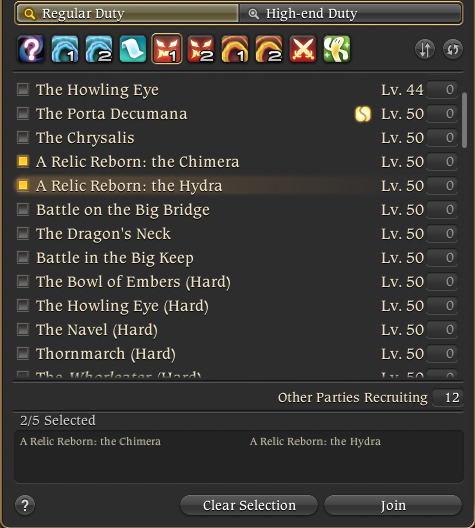Check The Porta Decumana duty box
The height and width of the screenshot is (528, 475).
(x=23, y=113)
